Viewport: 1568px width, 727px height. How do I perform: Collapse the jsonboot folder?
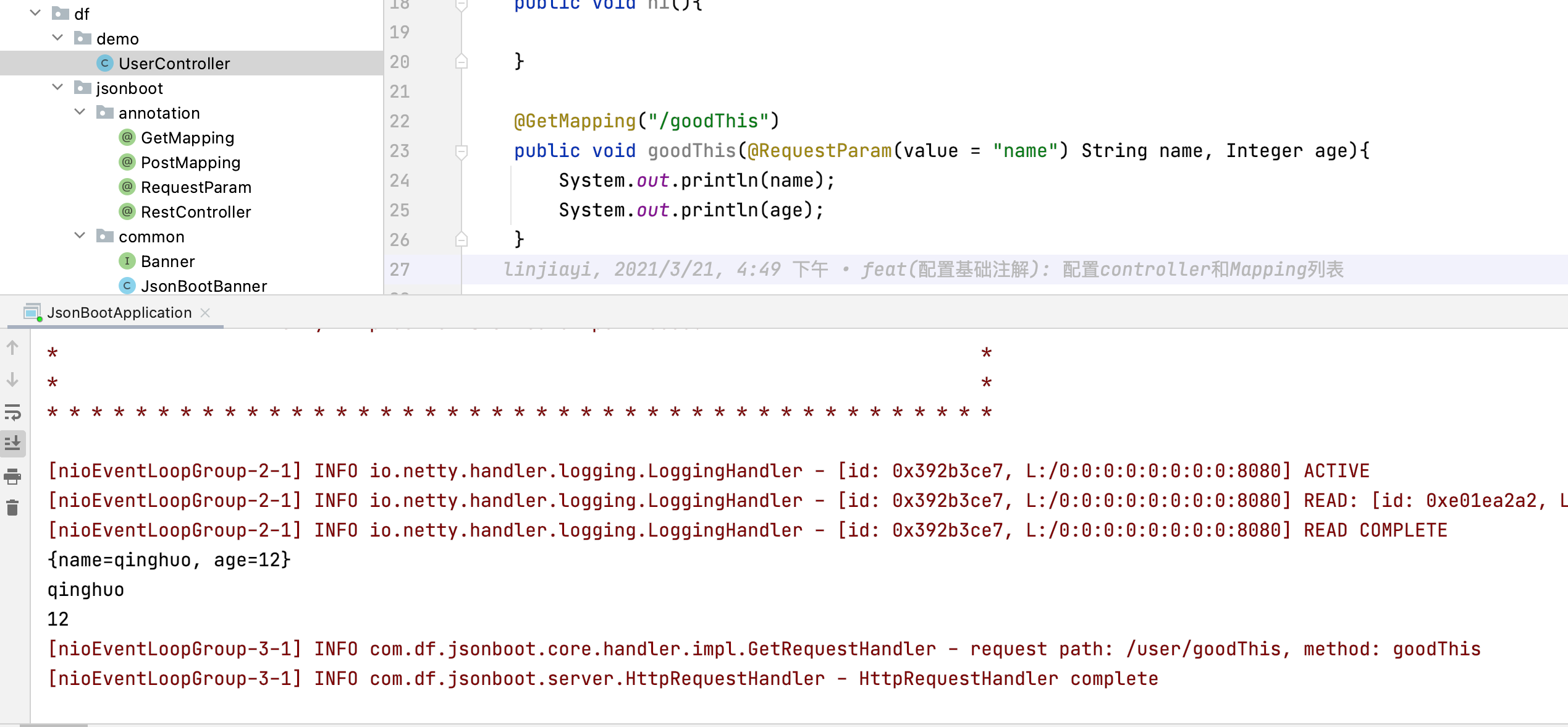point(58,87)
